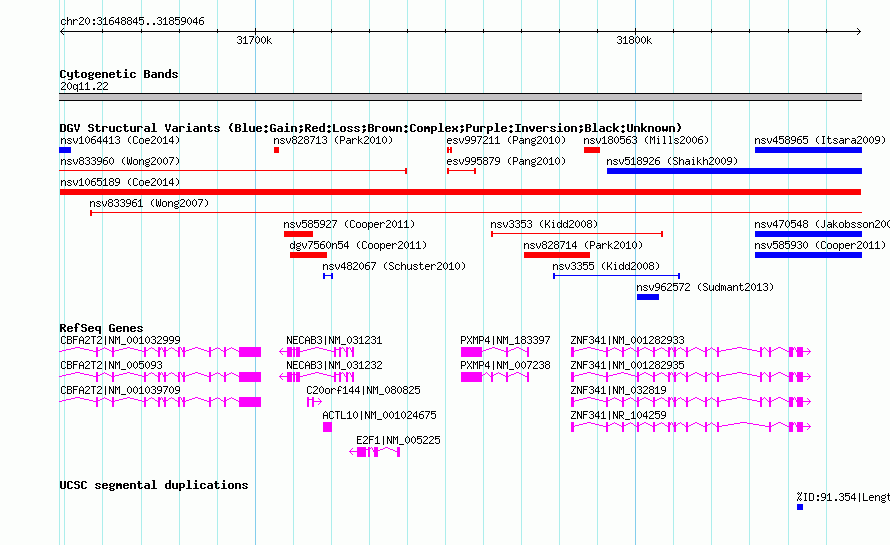
Task: Select dgv7560n54 (Cooper2011) red bar
Action: click(x=308, y=255)
